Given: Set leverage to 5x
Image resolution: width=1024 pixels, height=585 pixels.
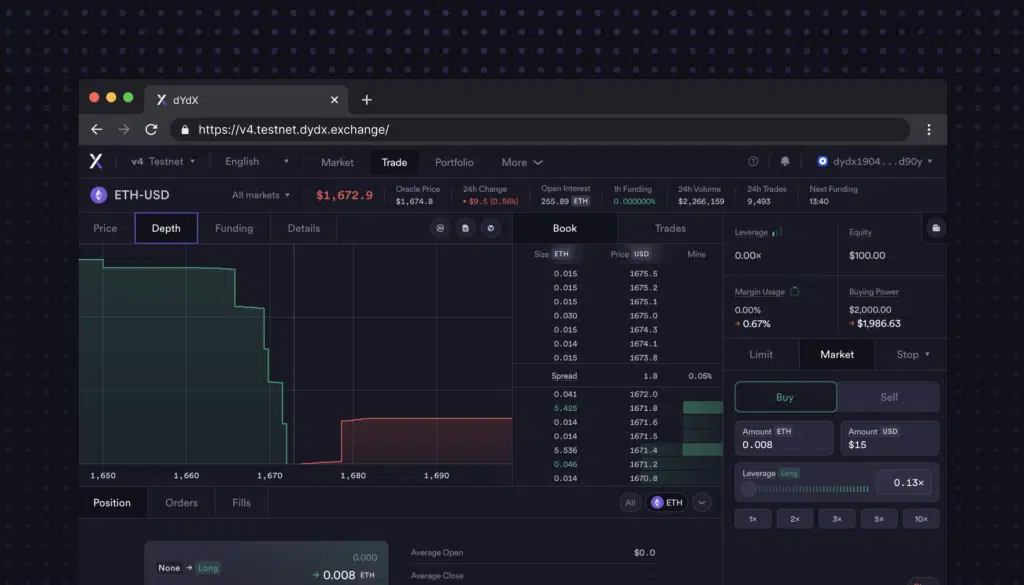Looking at the screenshot, I should click(x=879, y=519).
